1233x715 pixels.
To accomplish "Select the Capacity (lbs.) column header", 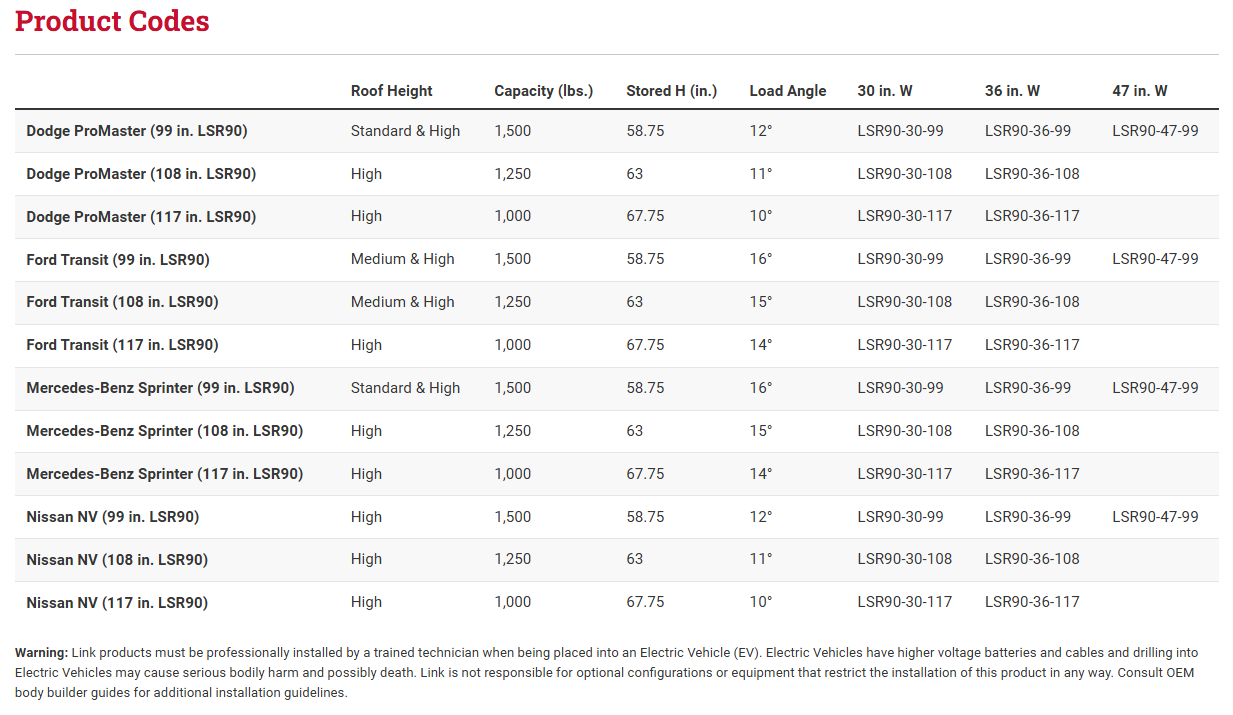I will pyautogui.click(x=543, y=91).
